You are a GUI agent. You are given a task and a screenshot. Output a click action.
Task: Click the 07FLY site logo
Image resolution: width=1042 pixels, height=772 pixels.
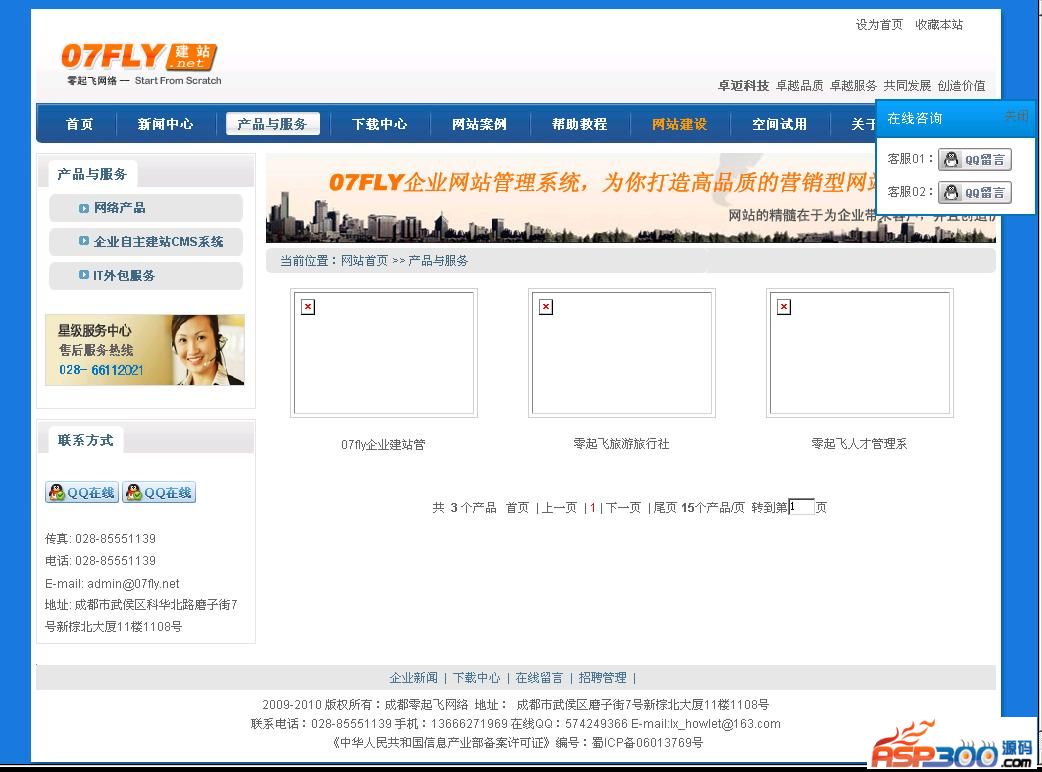point(141,64)
